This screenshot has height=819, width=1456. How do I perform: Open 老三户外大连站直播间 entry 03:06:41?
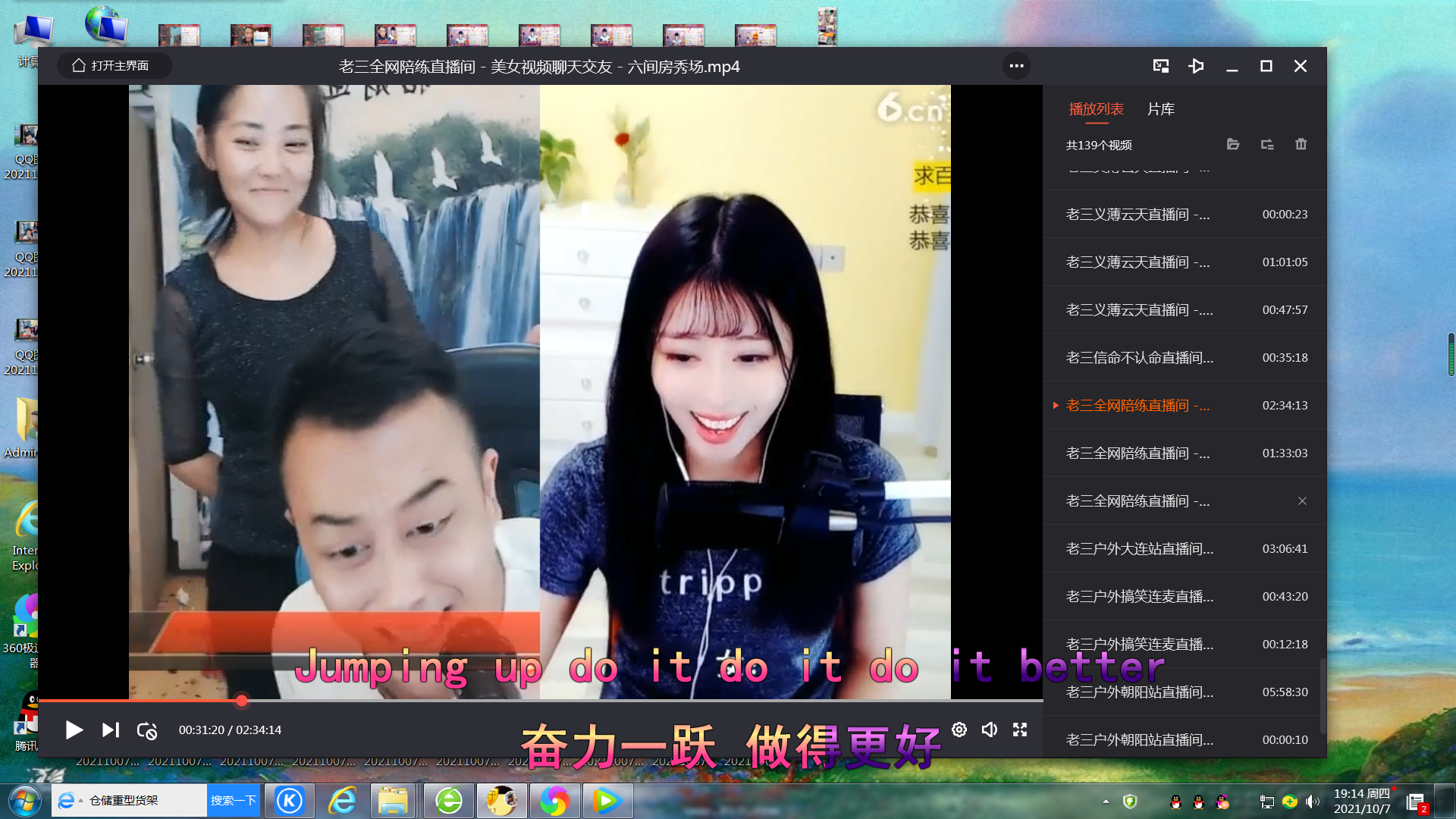(1185, 549)
